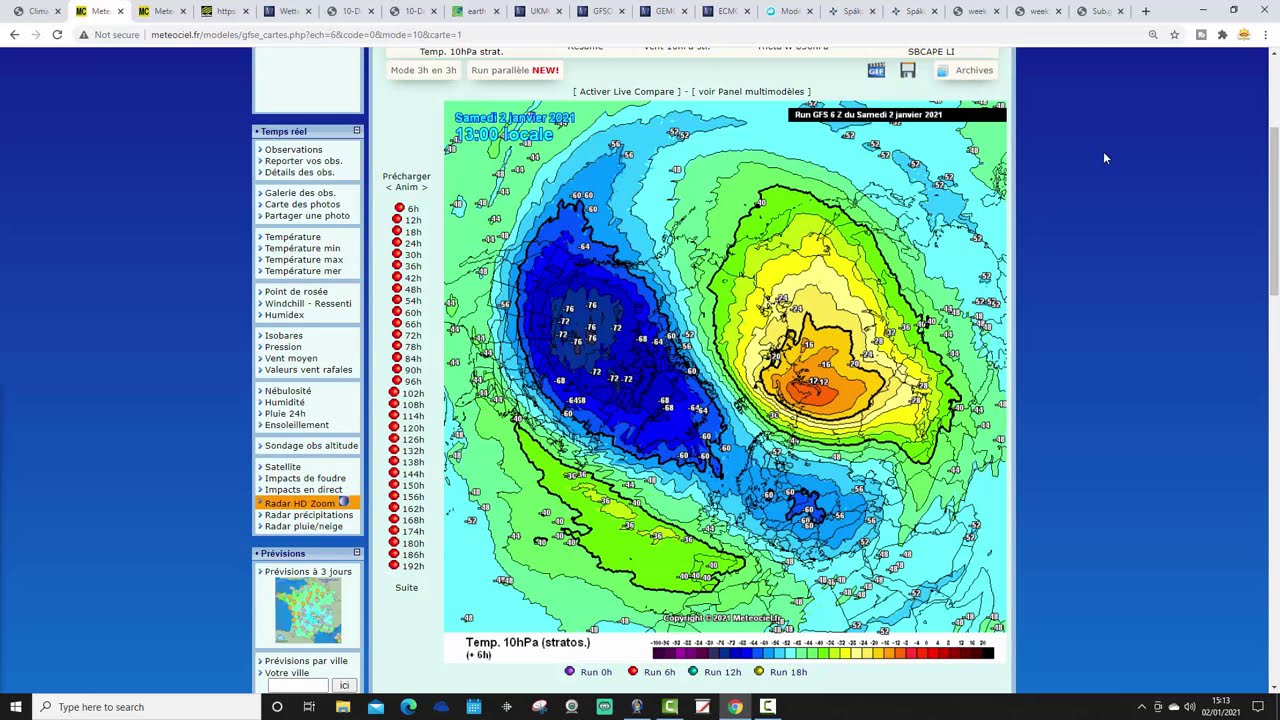This screenshot has width=1280, height=720.
Task: Open Sondage obs altitude link
Action: coord(311,445)
